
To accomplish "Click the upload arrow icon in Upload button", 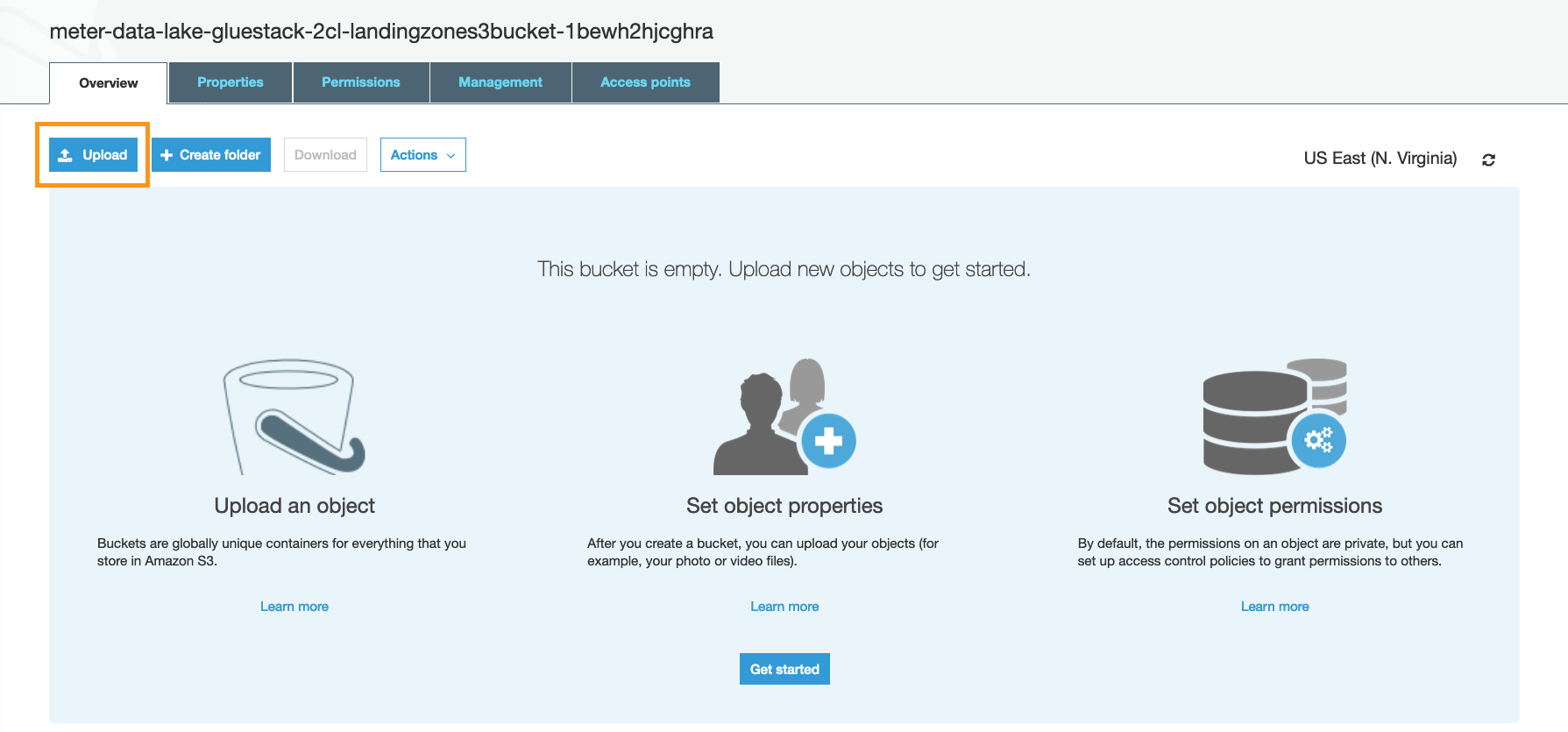I will pyautogui.click(x=65, y=155).
